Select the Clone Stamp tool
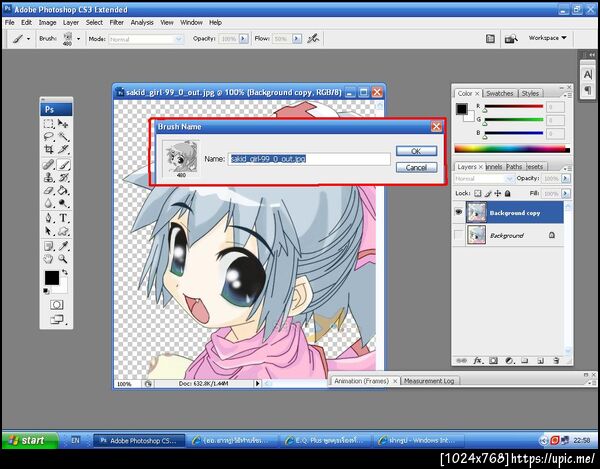Viewport: 600px width, 469px height. (x=49, y=178)
